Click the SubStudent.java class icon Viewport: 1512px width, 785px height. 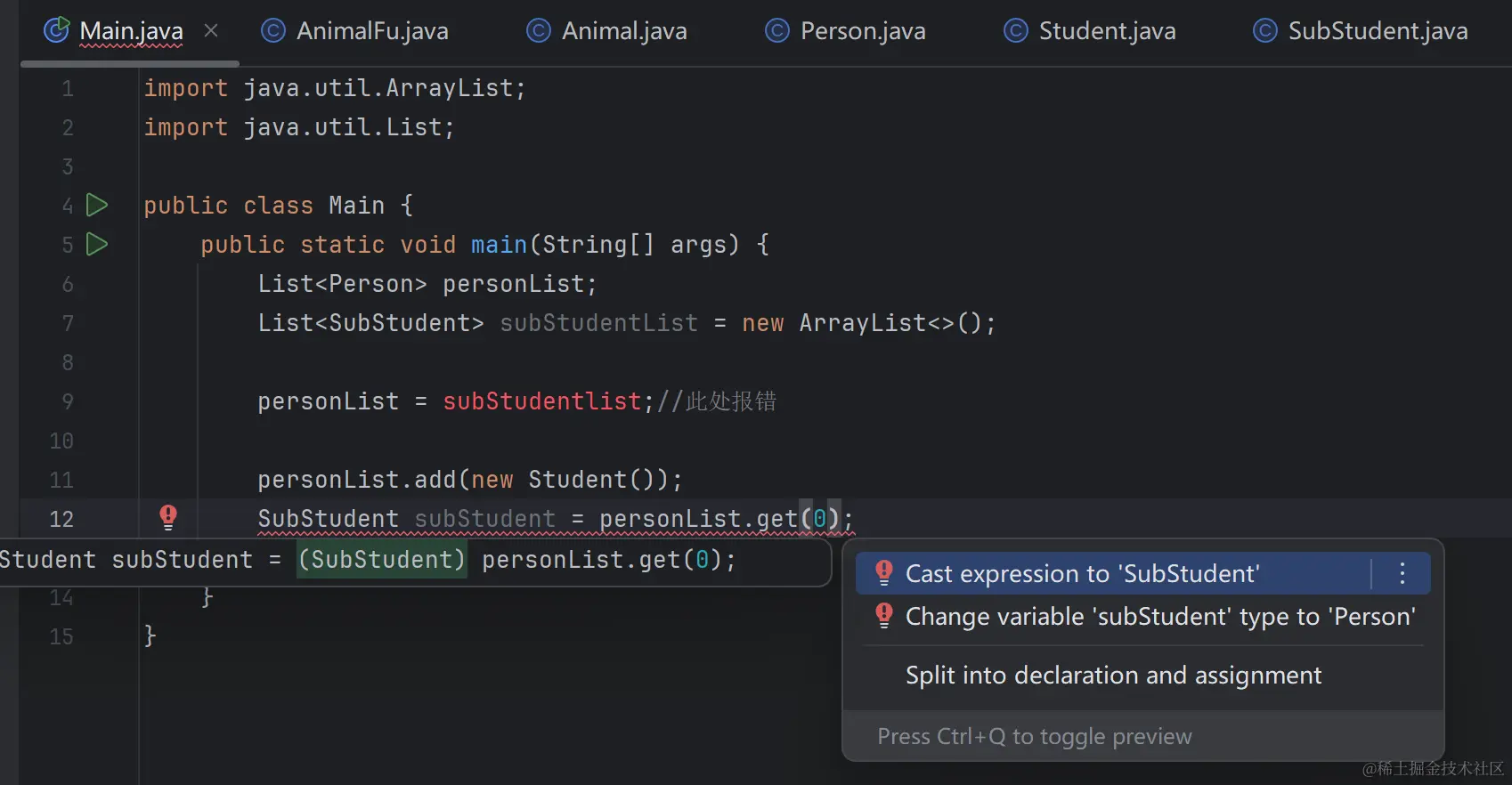[x=1264, y=31]
